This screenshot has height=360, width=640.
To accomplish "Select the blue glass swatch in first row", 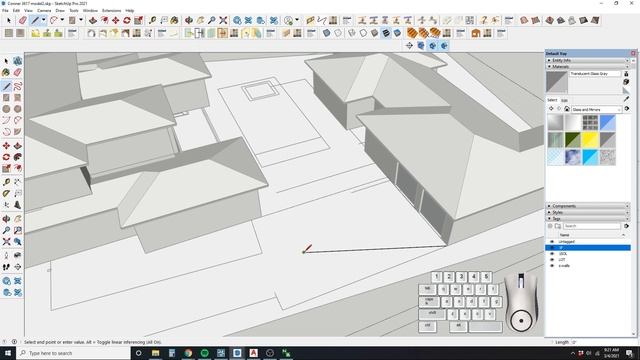I will (607, 123).
